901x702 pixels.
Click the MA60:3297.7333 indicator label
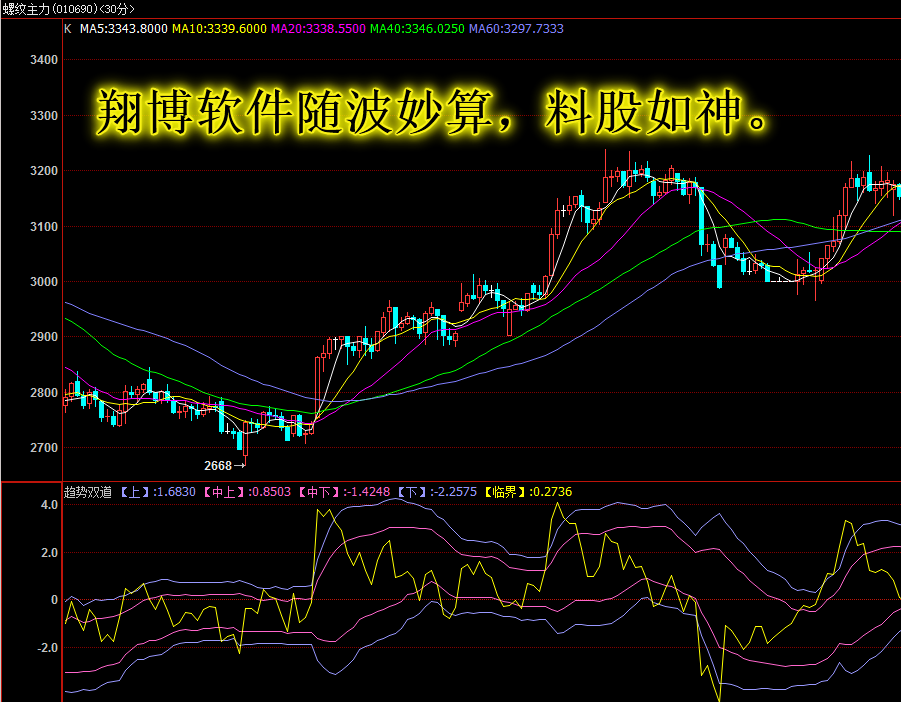516,29
